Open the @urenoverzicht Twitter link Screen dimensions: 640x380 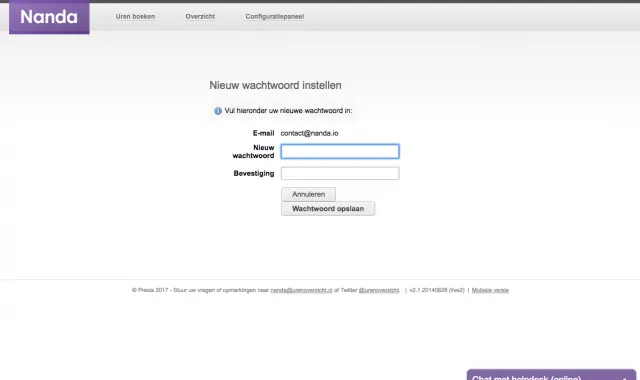[379, 290]
